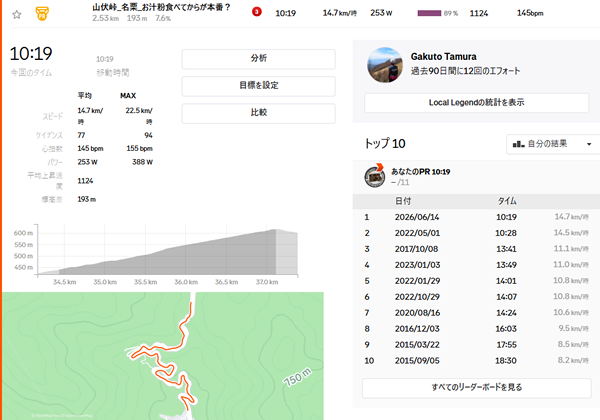
Task: Select the 2022/05/01 effort date
Action: coord(417,233)
